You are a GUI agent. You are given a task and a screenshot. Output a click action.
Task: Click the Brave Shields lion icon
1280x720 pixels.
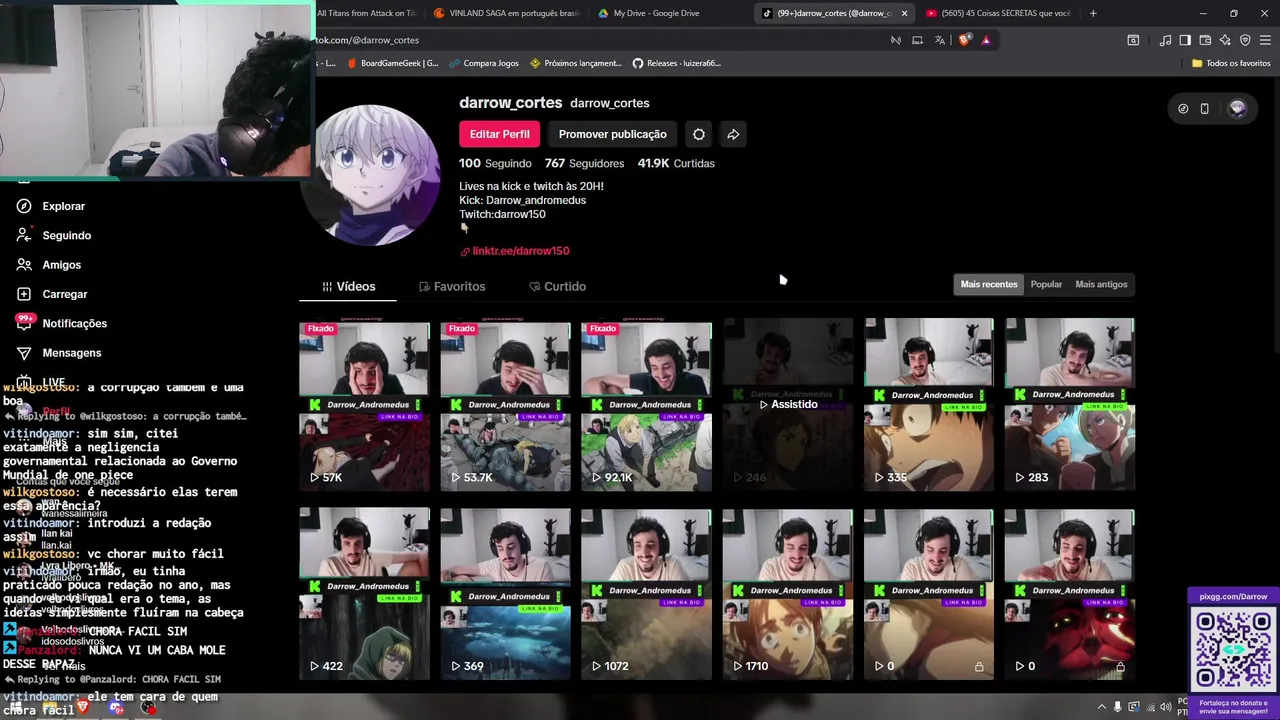[x=964, y=40]
